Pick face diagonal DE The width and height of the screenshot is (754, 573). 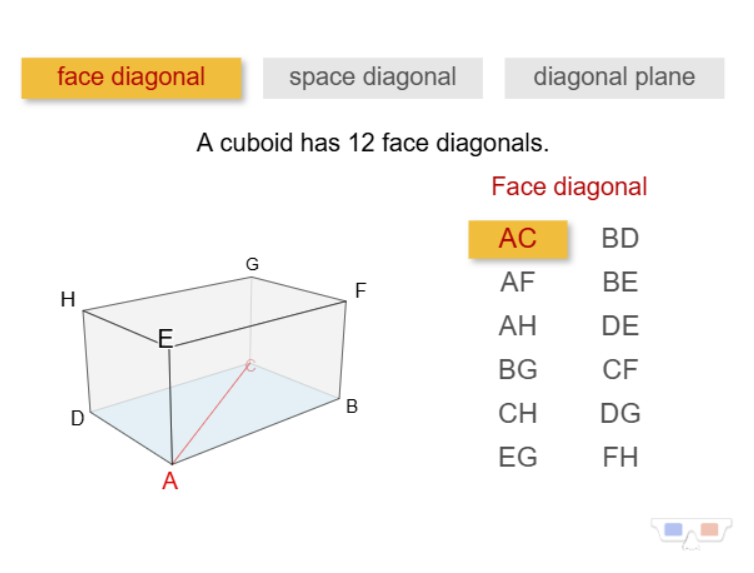coord(620,327)
